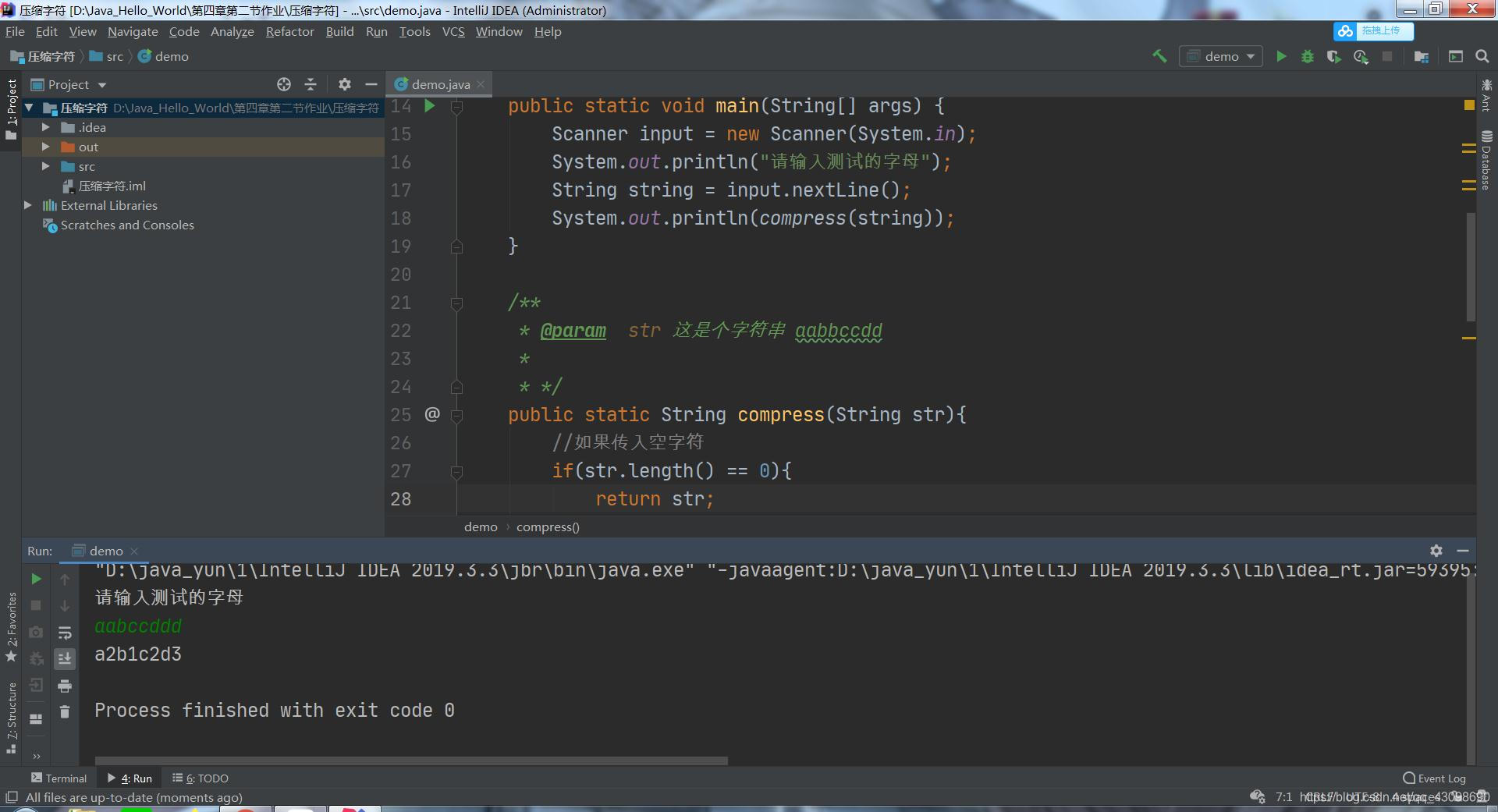Open the Build menu
This screenshot has height=812, width=1498.
point(339,31)
